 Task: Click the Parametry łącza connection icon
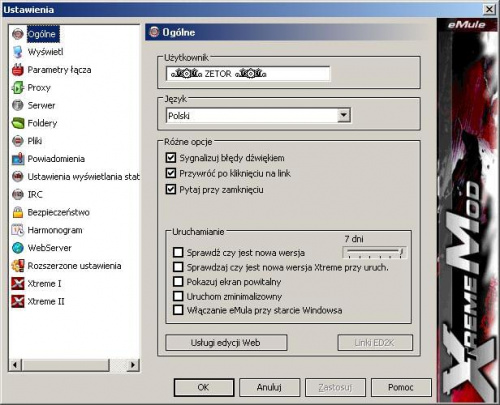[18, 70]
